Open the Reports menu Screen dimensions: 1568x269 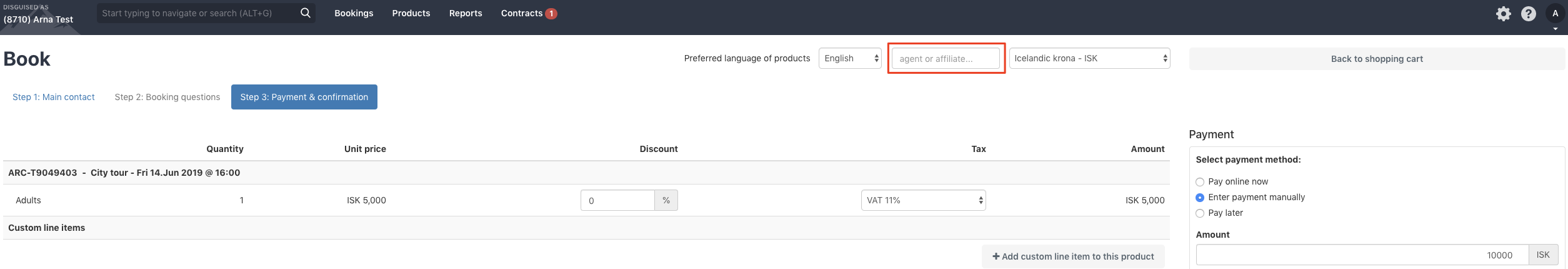coord(466,13)
